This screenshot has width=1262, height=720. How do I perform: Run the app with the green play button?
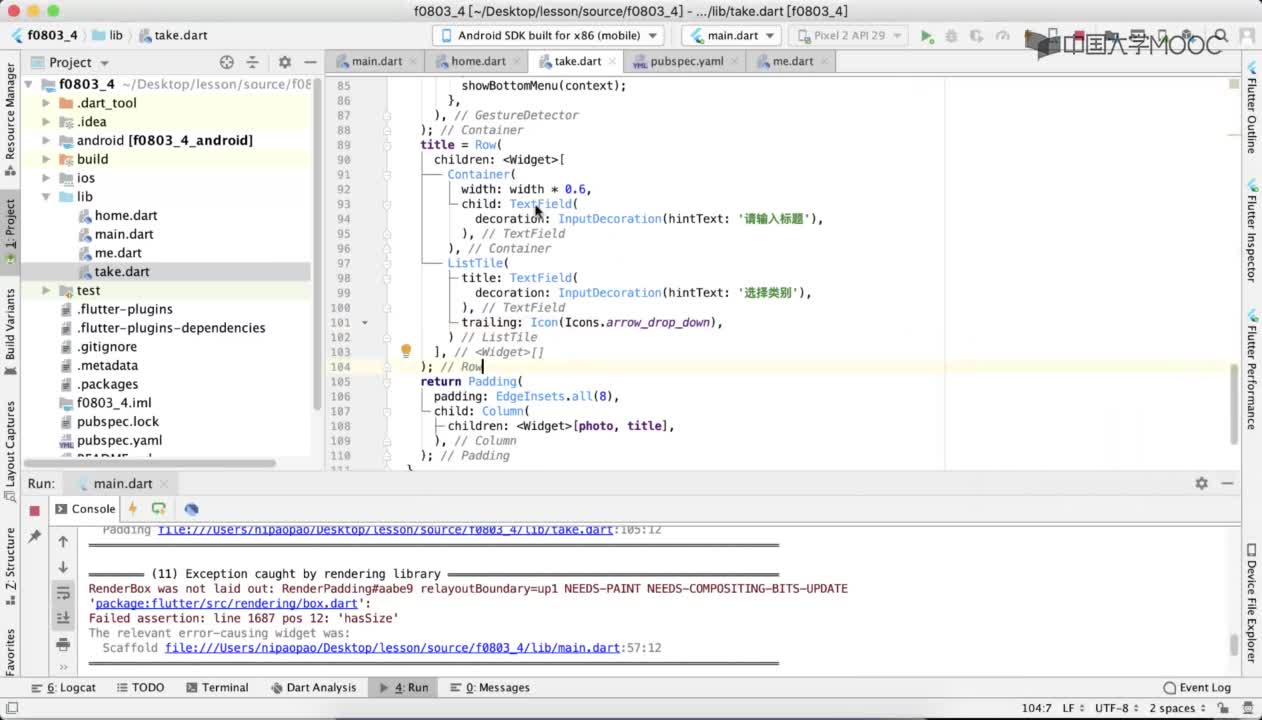click(x=927, y=35)
